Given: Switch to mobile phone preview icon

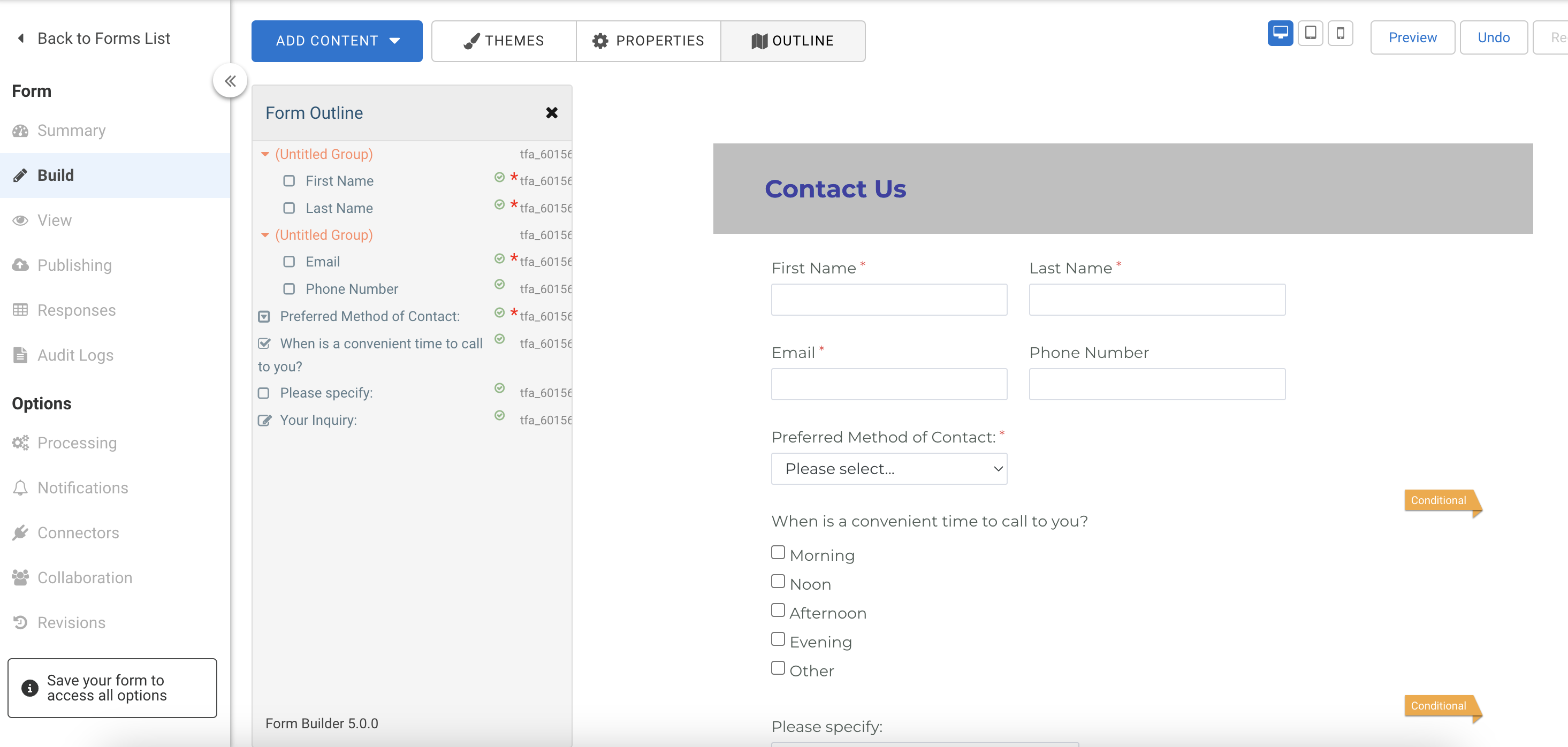Looking at the screenshot, I should point(1339,33).
